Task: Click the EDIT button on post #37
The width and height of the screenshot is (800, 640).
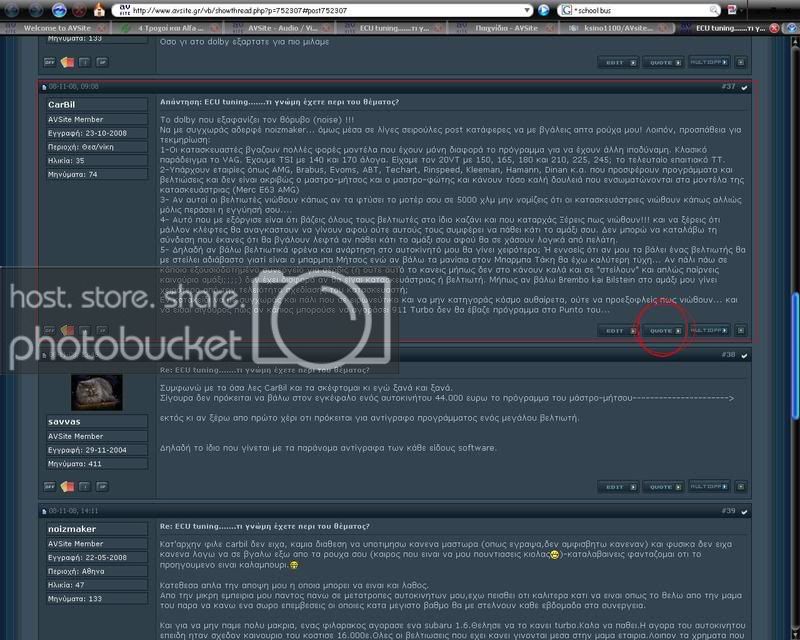Action: (x=618, y=331)
